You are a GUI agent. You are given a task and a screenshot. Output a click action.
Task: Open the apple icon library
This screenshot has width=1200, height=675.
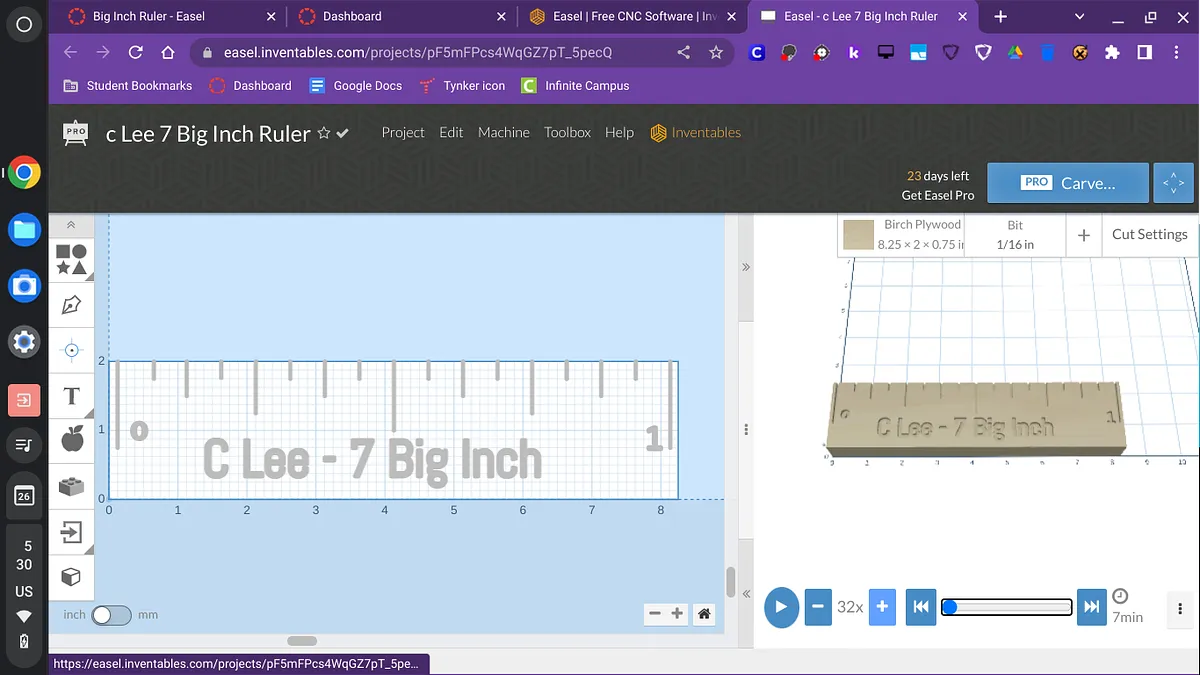coord(71,440)
